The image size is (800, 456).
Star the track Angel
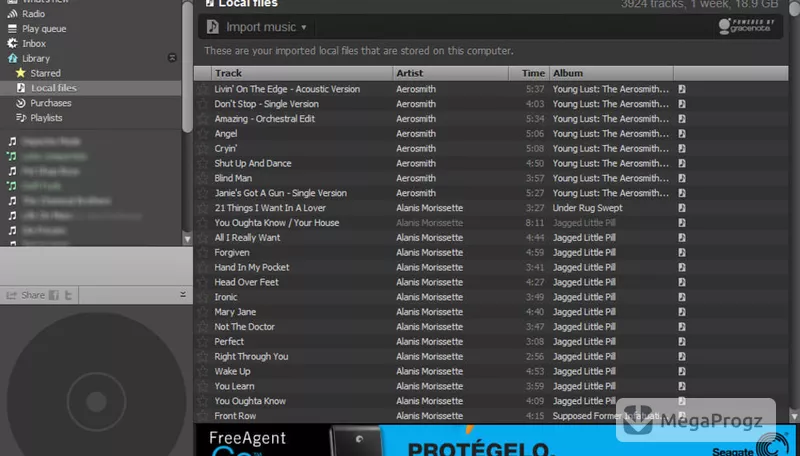203,133
